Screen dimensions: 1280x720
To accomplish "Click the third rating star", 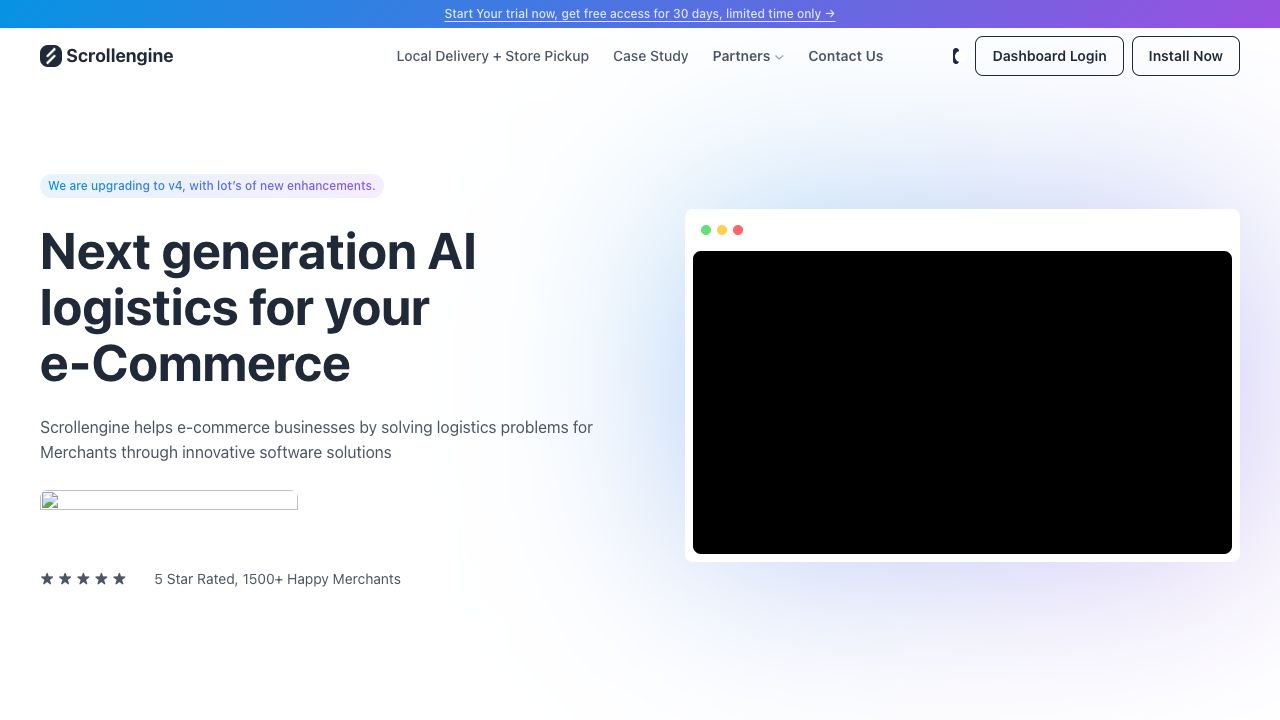I will pyautogui.click(x=83, y=579).
